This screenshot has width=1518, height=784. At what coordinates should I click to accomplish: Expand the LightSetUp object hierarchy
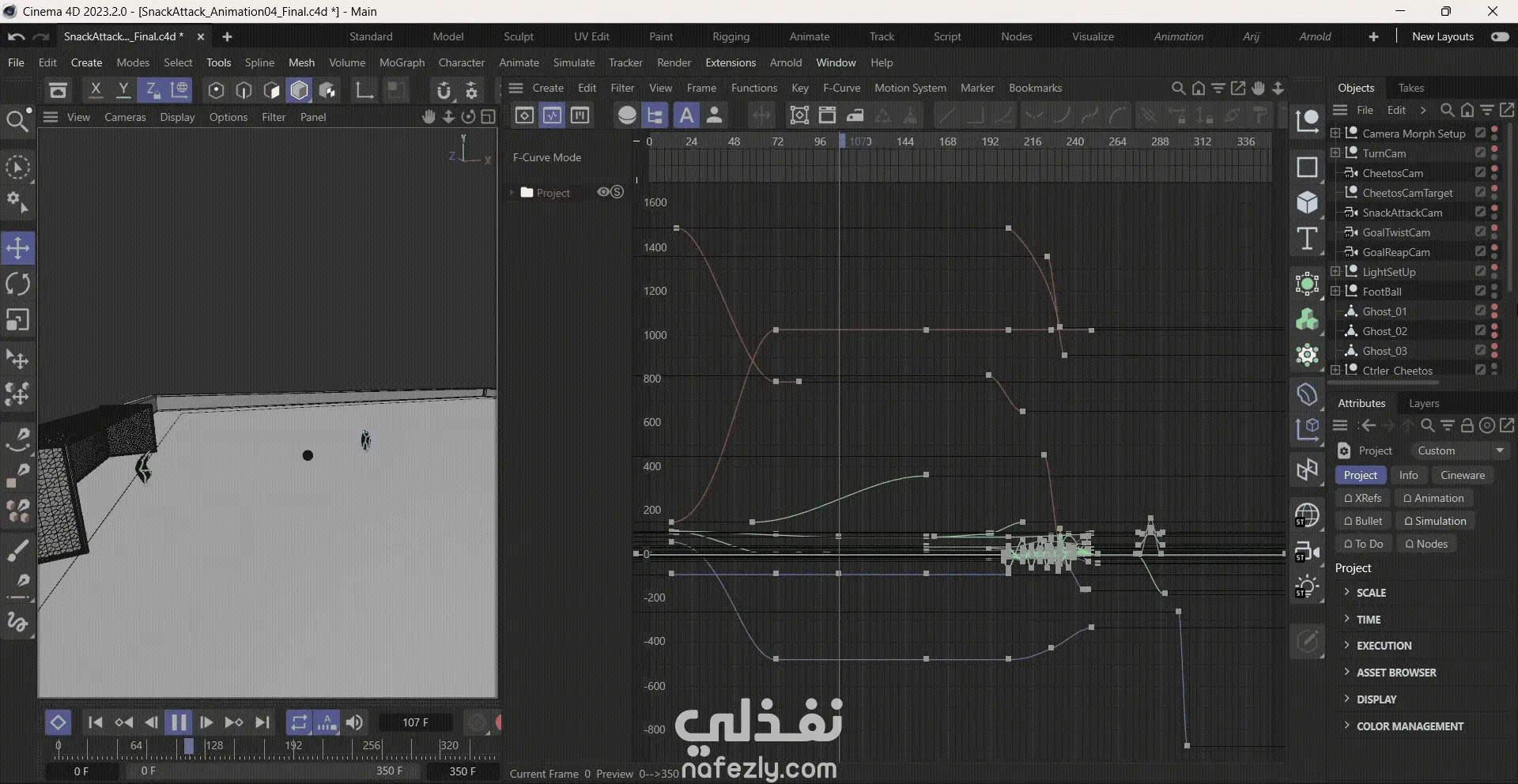[1335, 271]
